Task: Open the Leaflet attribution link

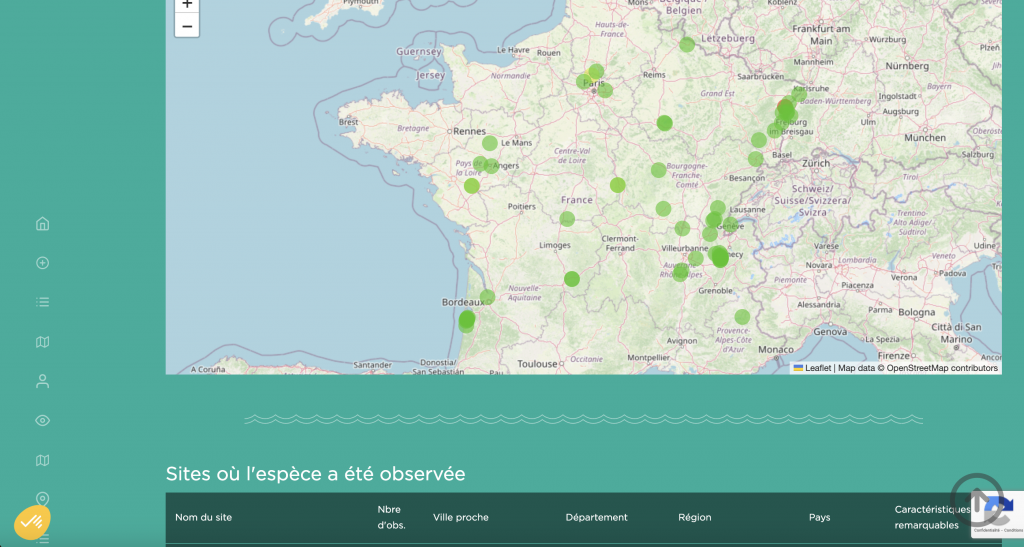Action: pos(817,368)
